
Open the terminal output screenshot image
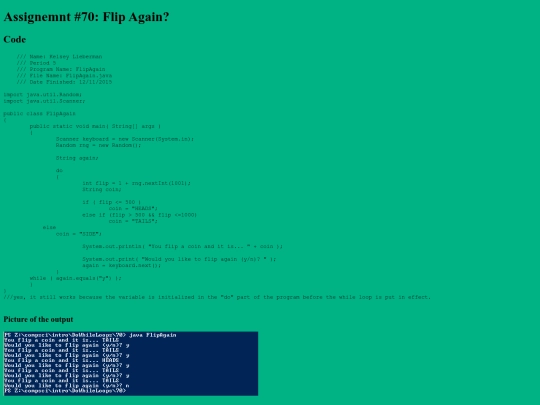click(x=131, y=364)
